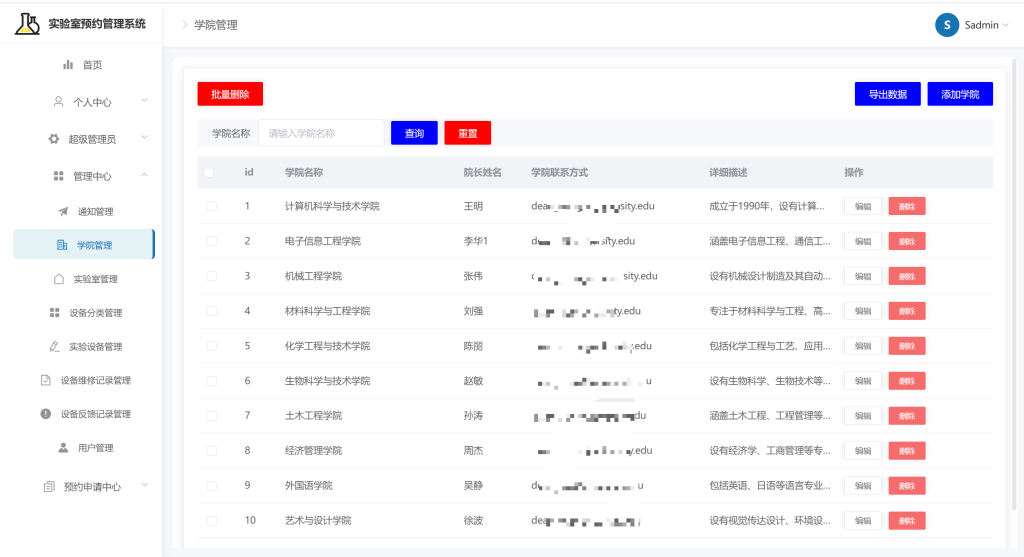Check the row for 计算机科学与技术学院
Screen dimensions: 1024x557
[212, 206]
